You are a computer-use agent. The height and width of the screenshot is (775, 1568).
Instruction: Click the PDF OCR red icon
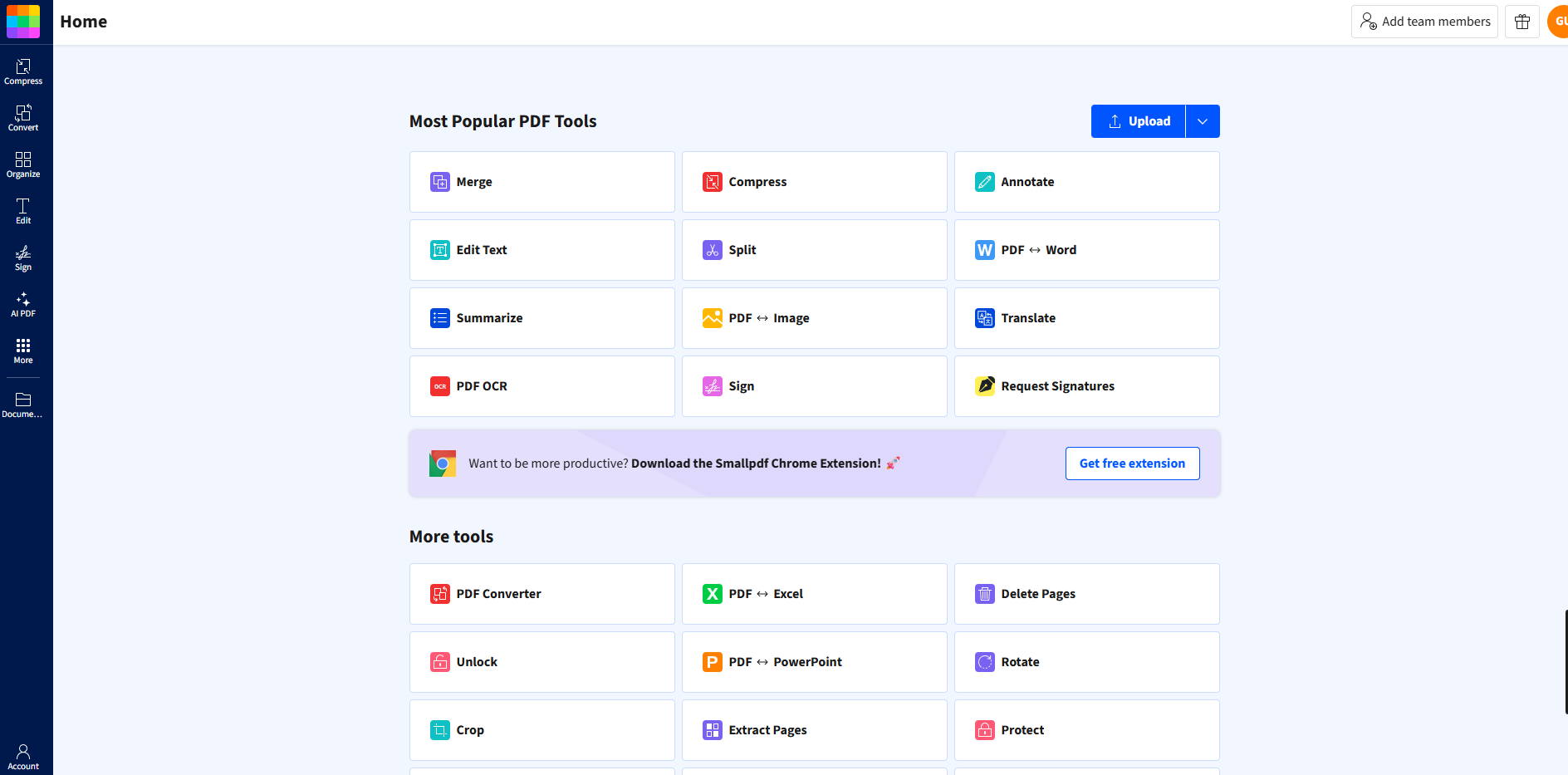440,386
